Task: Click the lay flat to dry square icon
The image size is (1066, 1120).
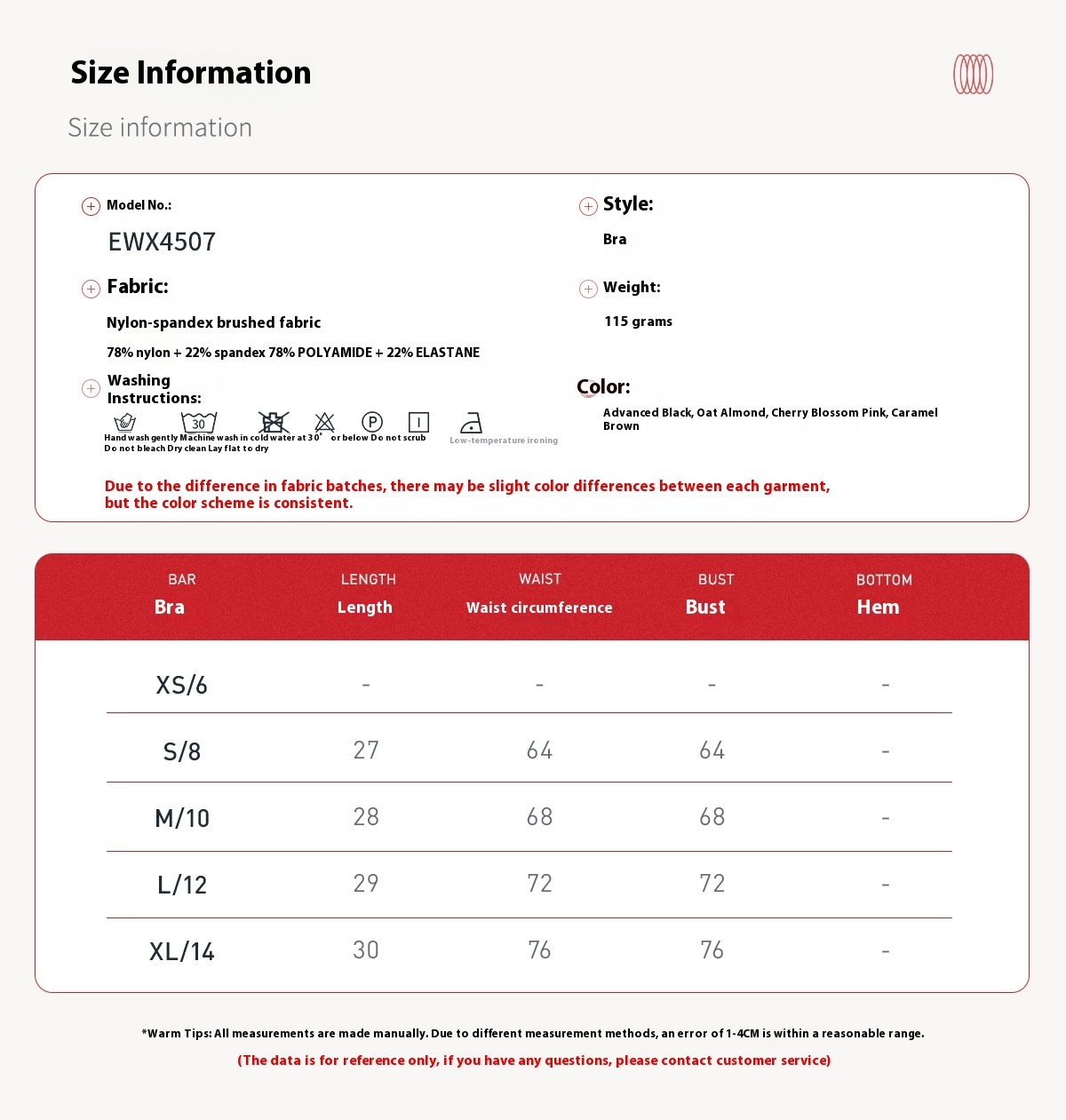Action: tap(418, 422)
